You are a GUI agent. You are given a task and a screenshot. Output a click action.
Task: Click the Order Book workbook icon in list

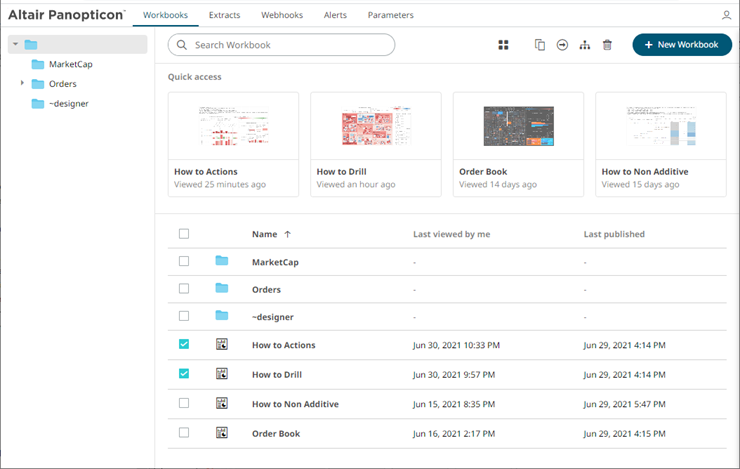coord(222,433)
